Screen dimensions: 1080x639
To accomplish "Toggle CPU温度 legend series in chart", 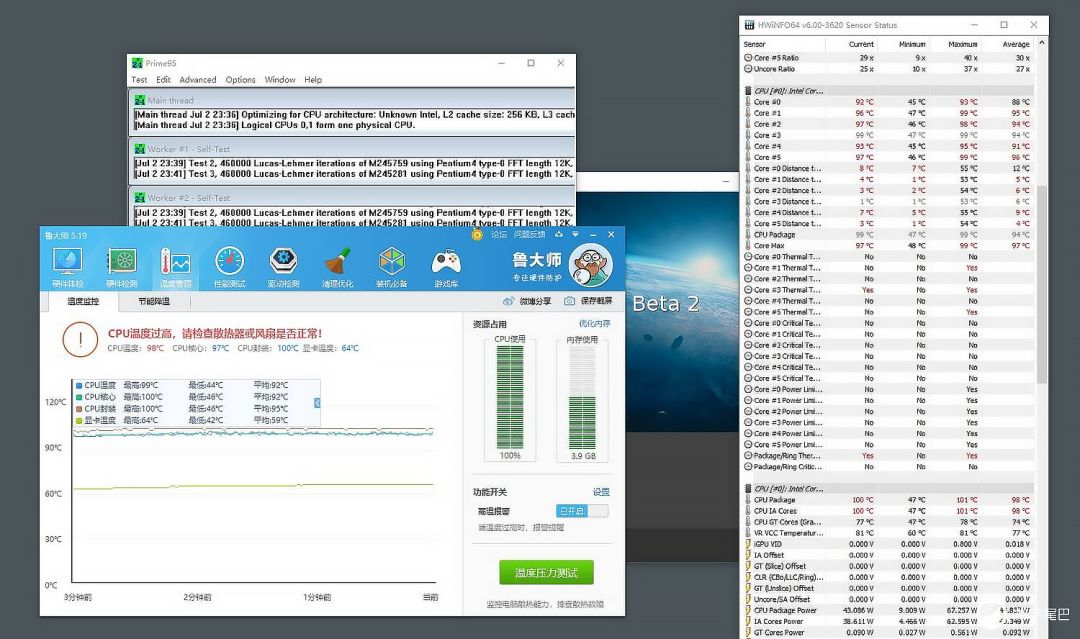I will pos(79,386).
